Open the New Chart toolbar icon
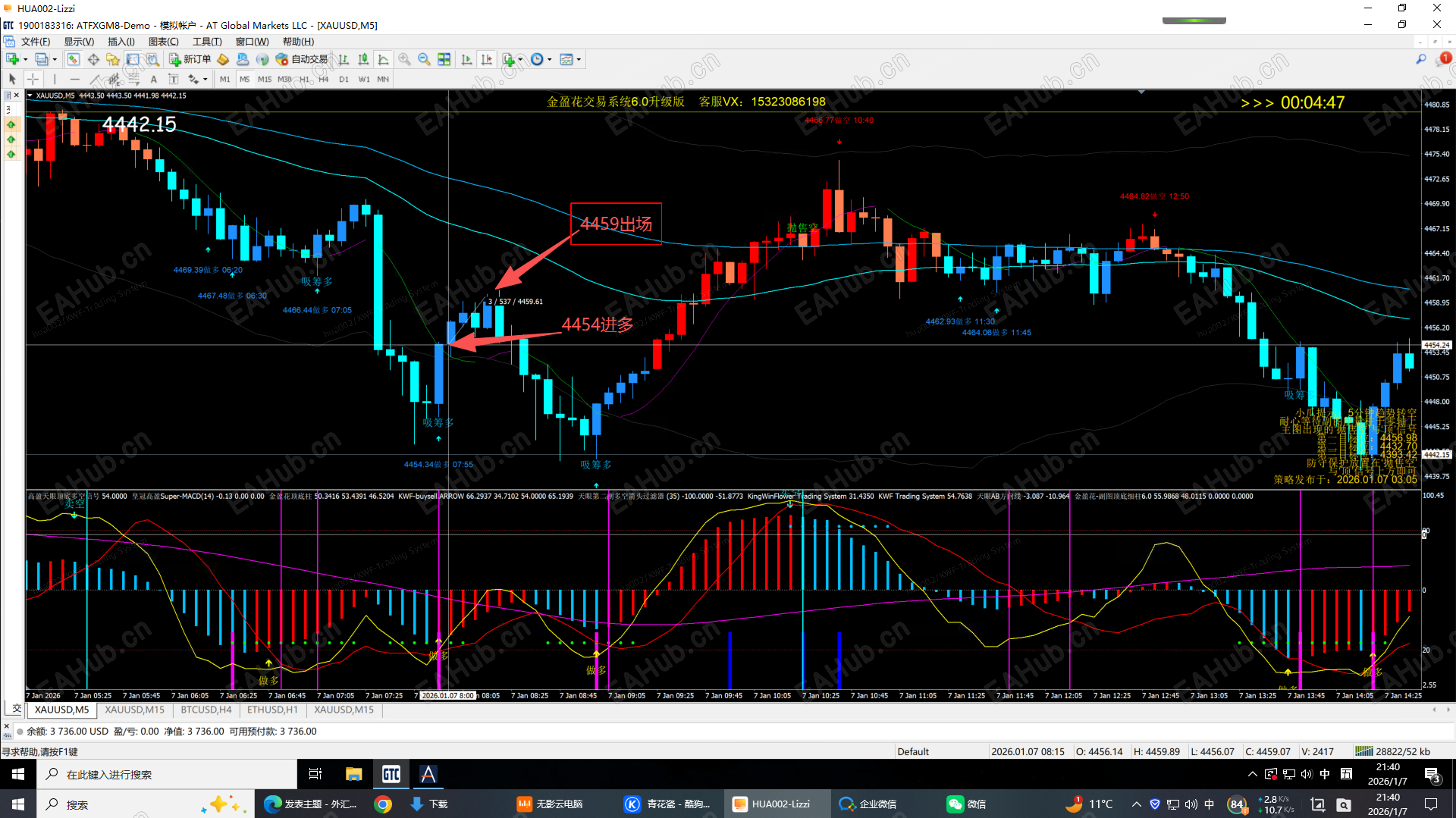This screenshot has height=818, width=1456. coord(12,59)
